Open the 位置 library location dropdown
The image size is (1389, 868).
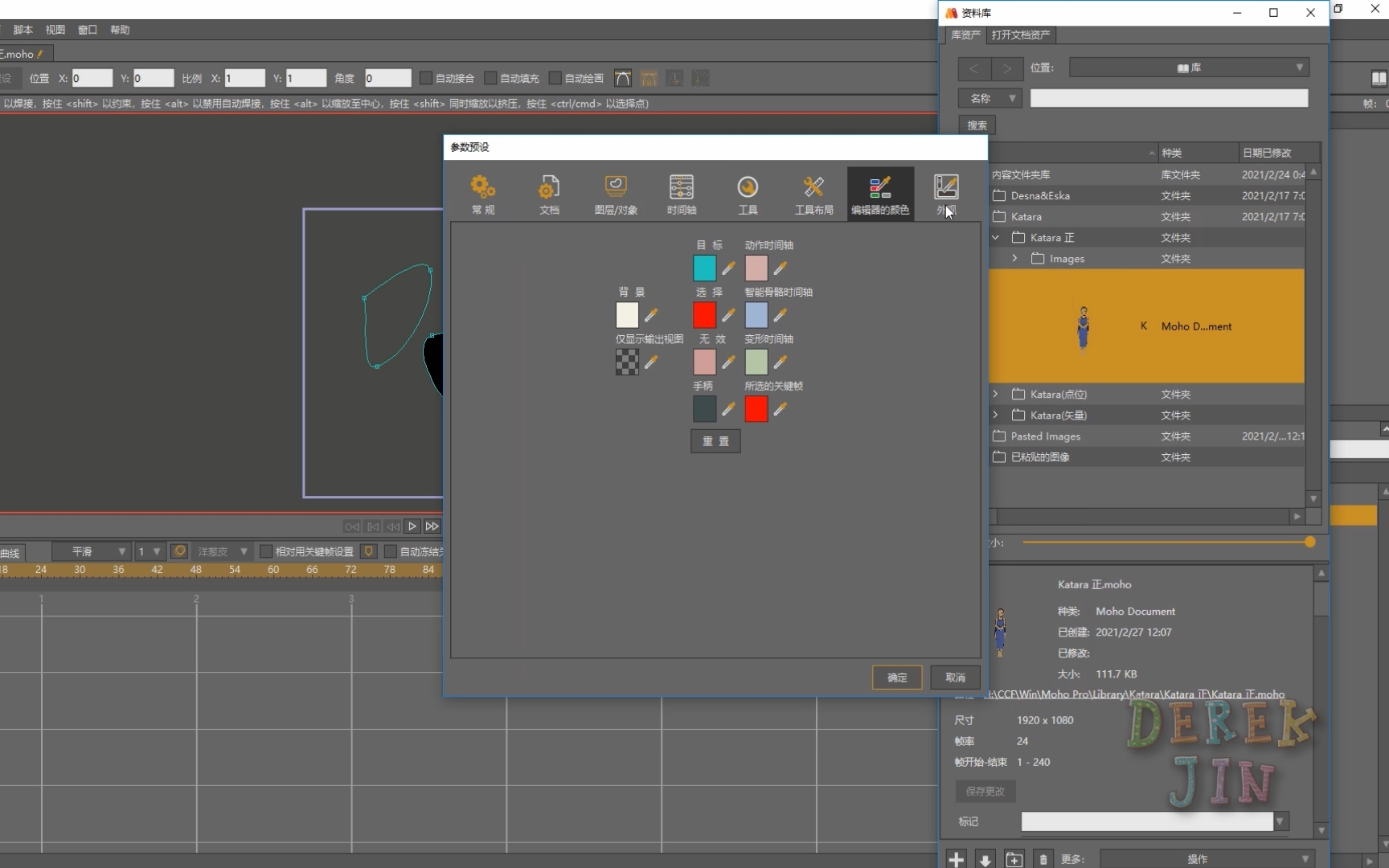(x=1189, y=68)
